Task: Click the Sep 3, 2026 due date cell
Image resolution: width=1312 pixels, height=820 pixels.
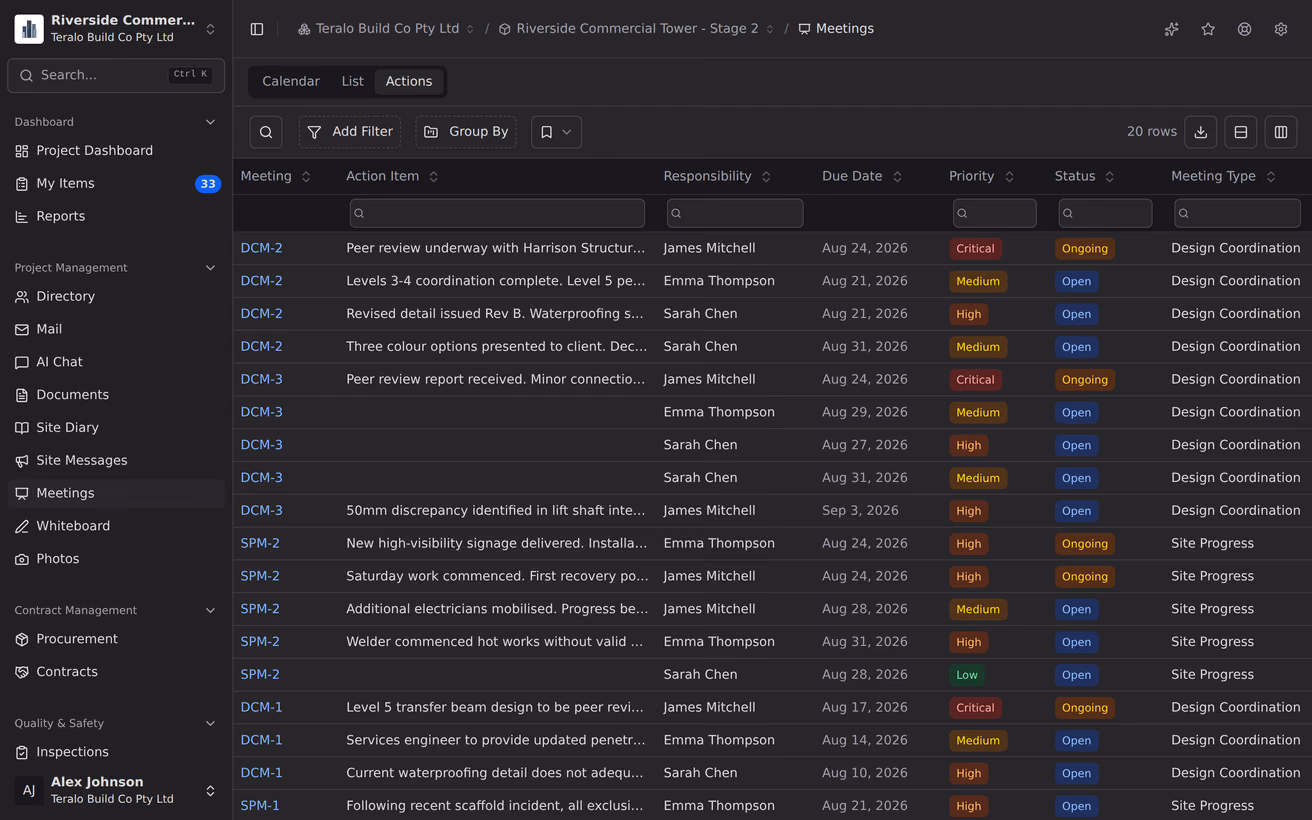Action: (860, 511)
